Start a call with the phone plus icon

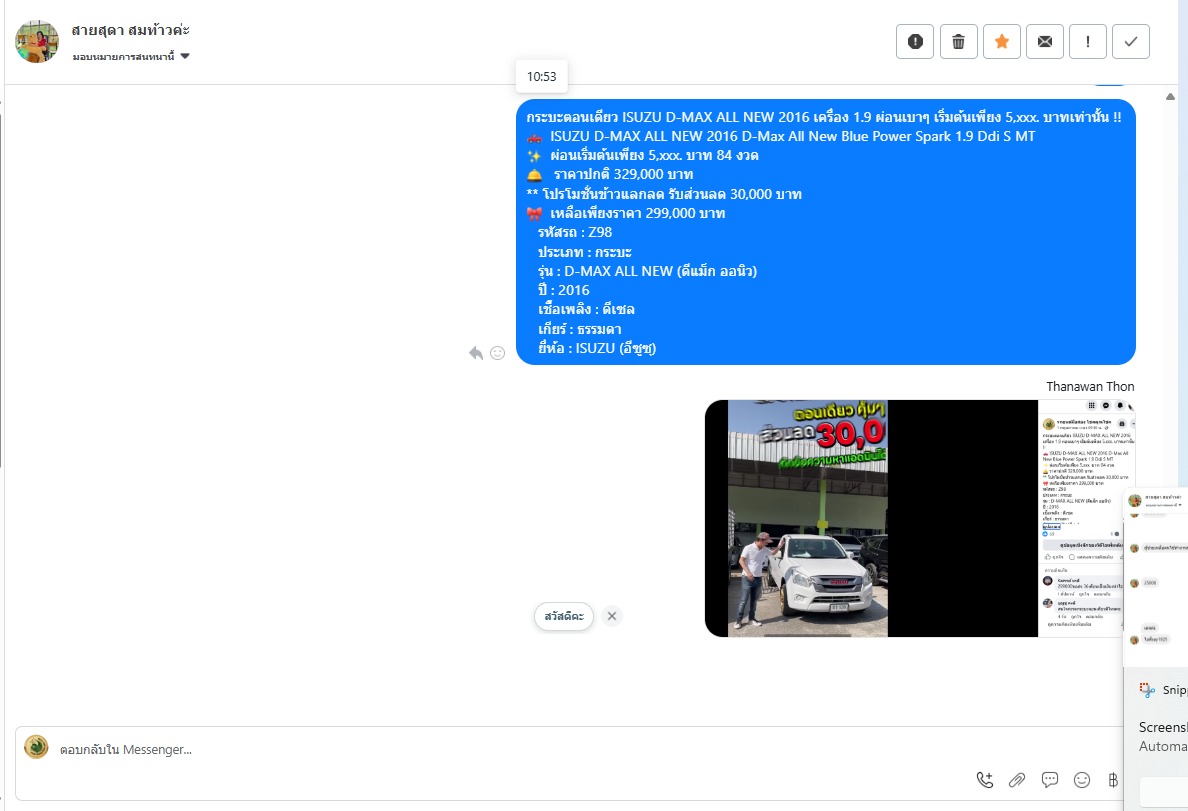[x=984, y=780]
